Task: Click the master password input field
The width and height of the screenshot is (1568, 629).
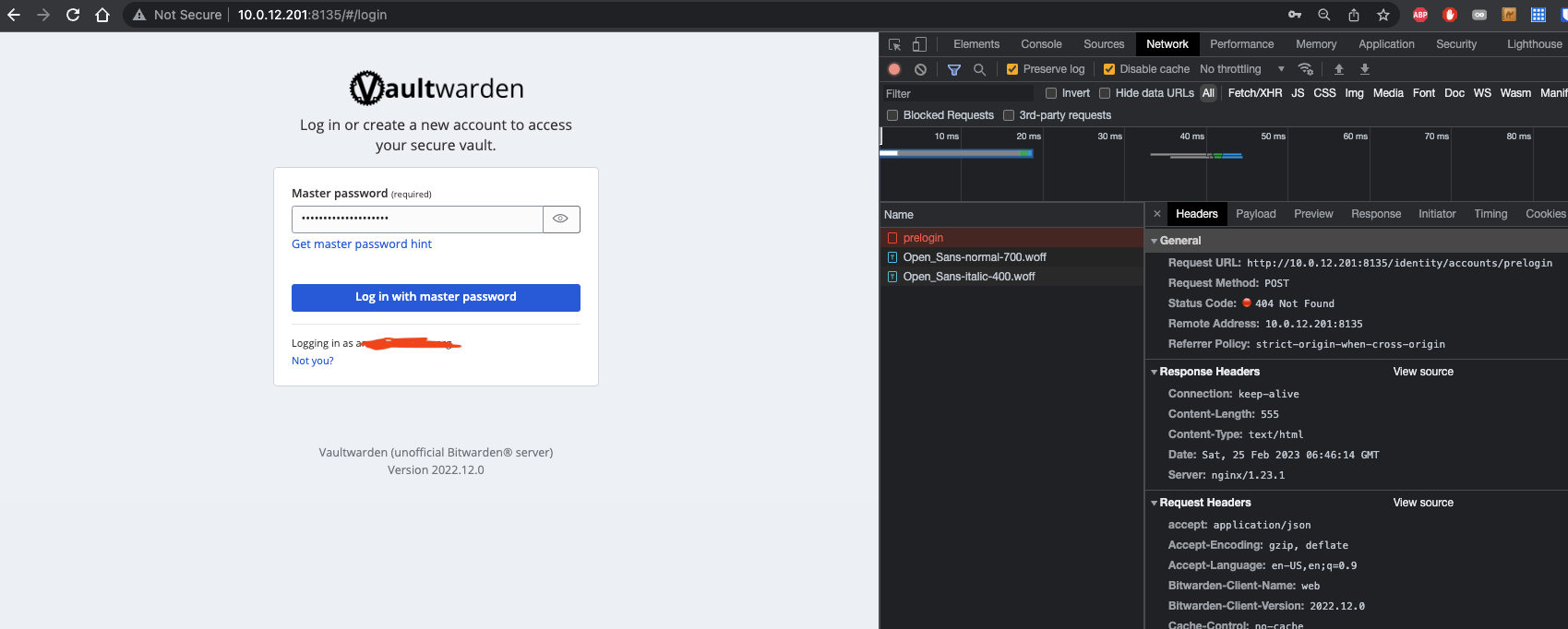Action: (x=417, y=219)
